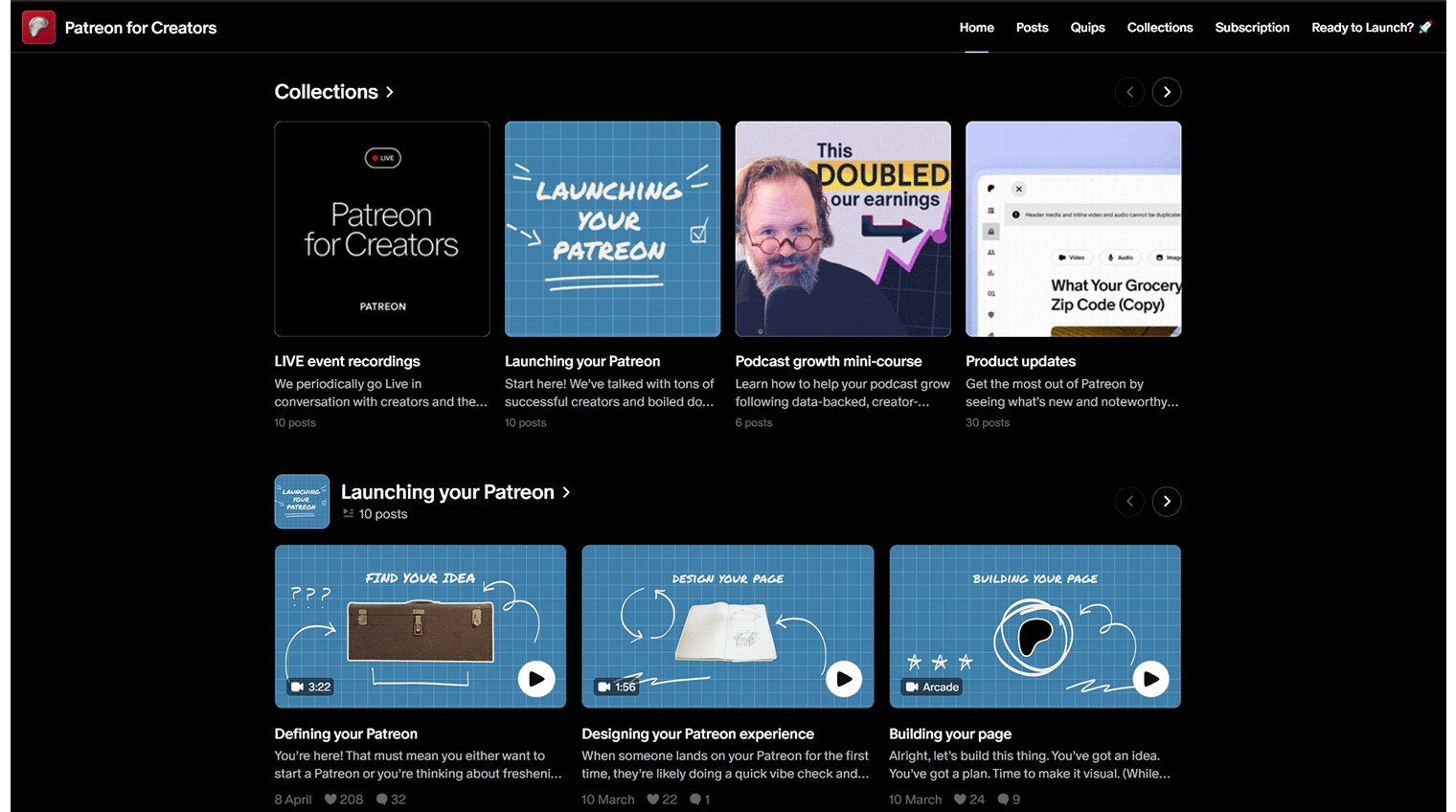This screenshot has height=812, width=1456.
Task: Click the '8 April' post date
Action: 293,800
